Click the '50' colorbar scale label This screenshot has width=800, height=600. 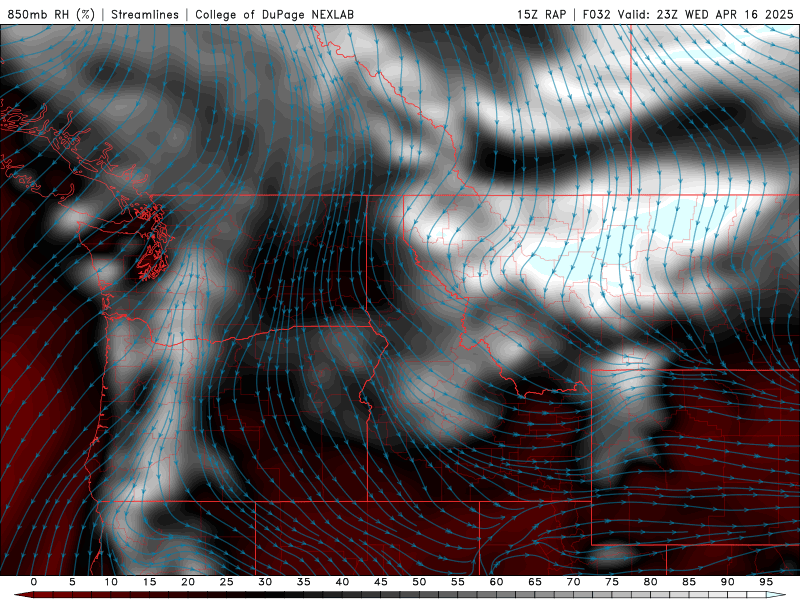419,582
